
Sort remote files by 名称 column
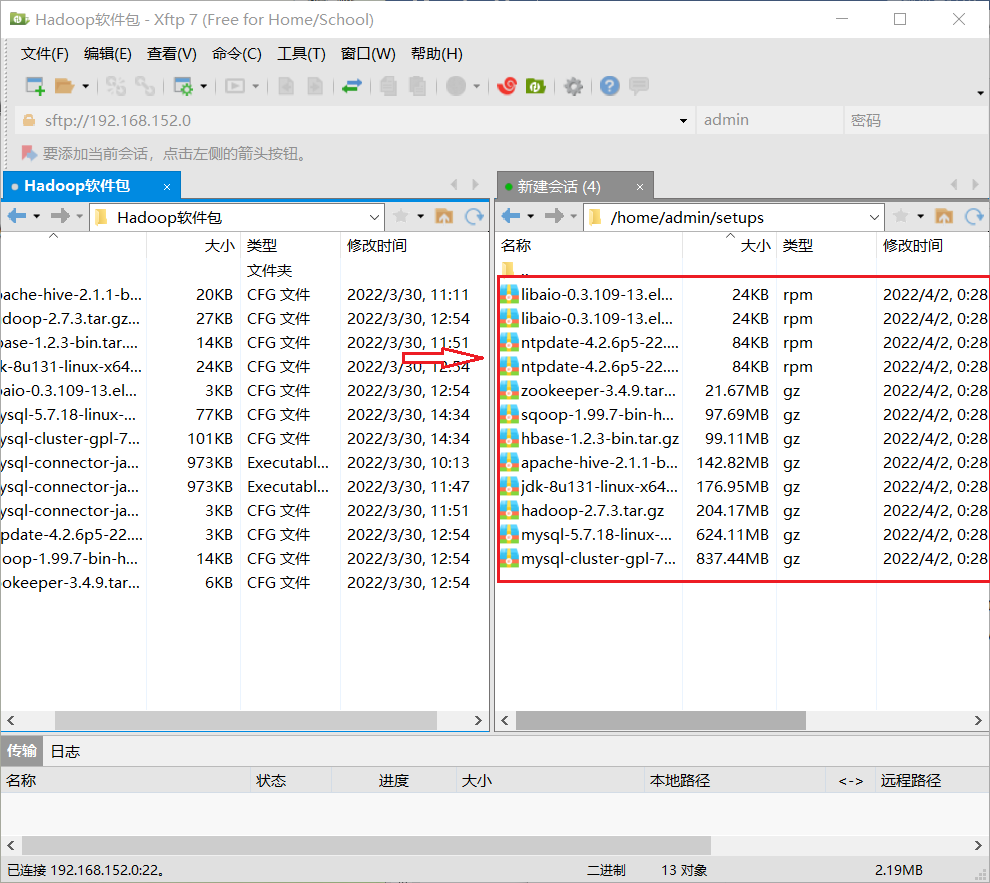click(x=588, y=246)
